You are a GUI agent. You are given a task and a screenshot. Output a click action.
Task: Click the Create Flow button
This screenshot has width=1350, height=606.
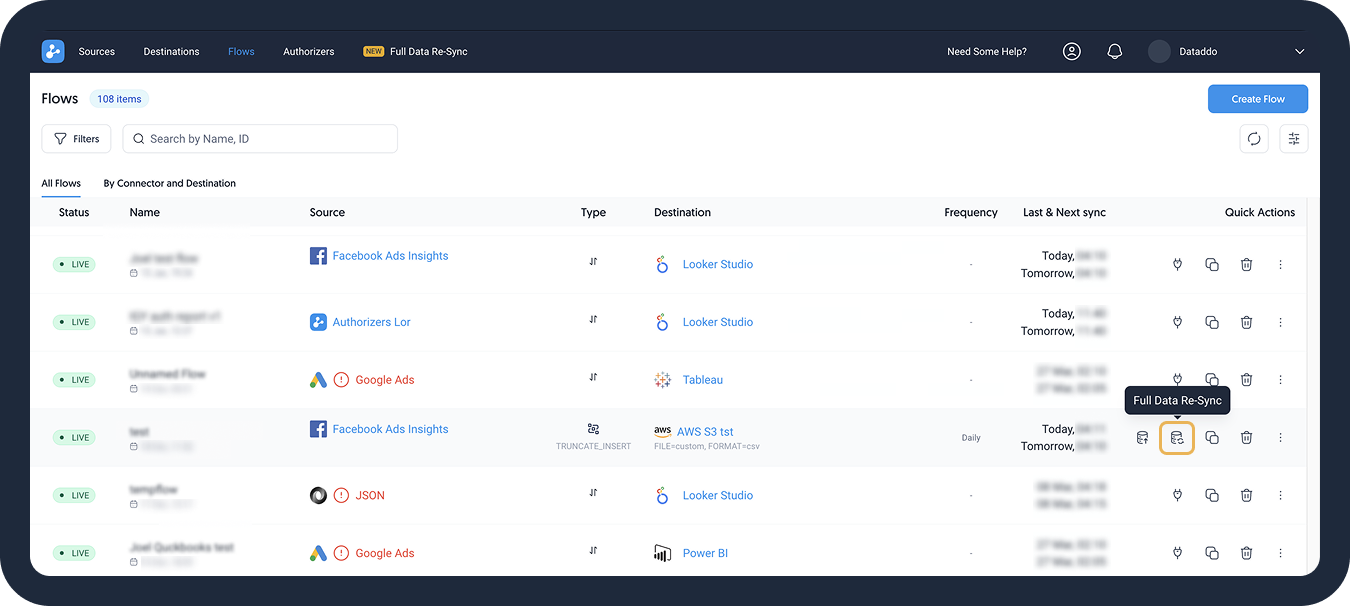(1258, 99)
